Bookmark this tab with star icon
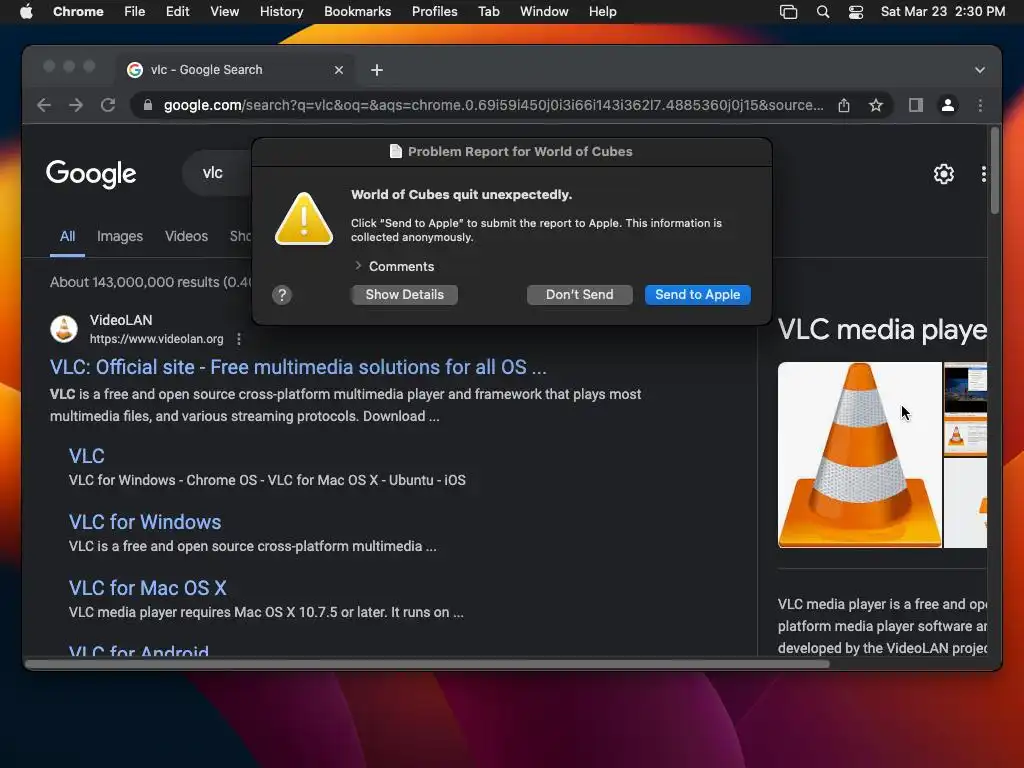1024x768 pixels. tap(876, 105)
